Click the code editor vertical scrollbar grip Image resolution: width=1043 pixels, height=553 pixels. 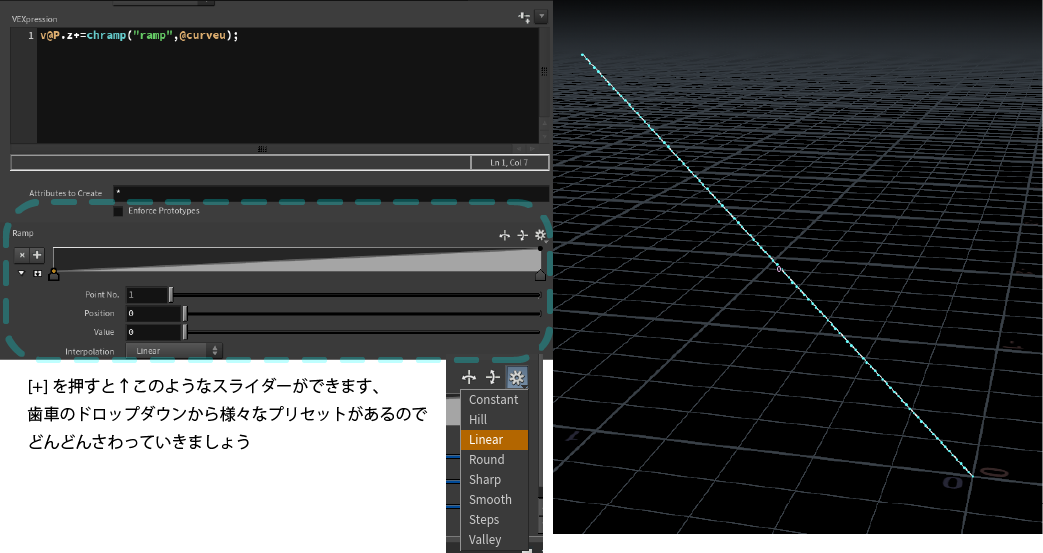(x=544, y=71)
